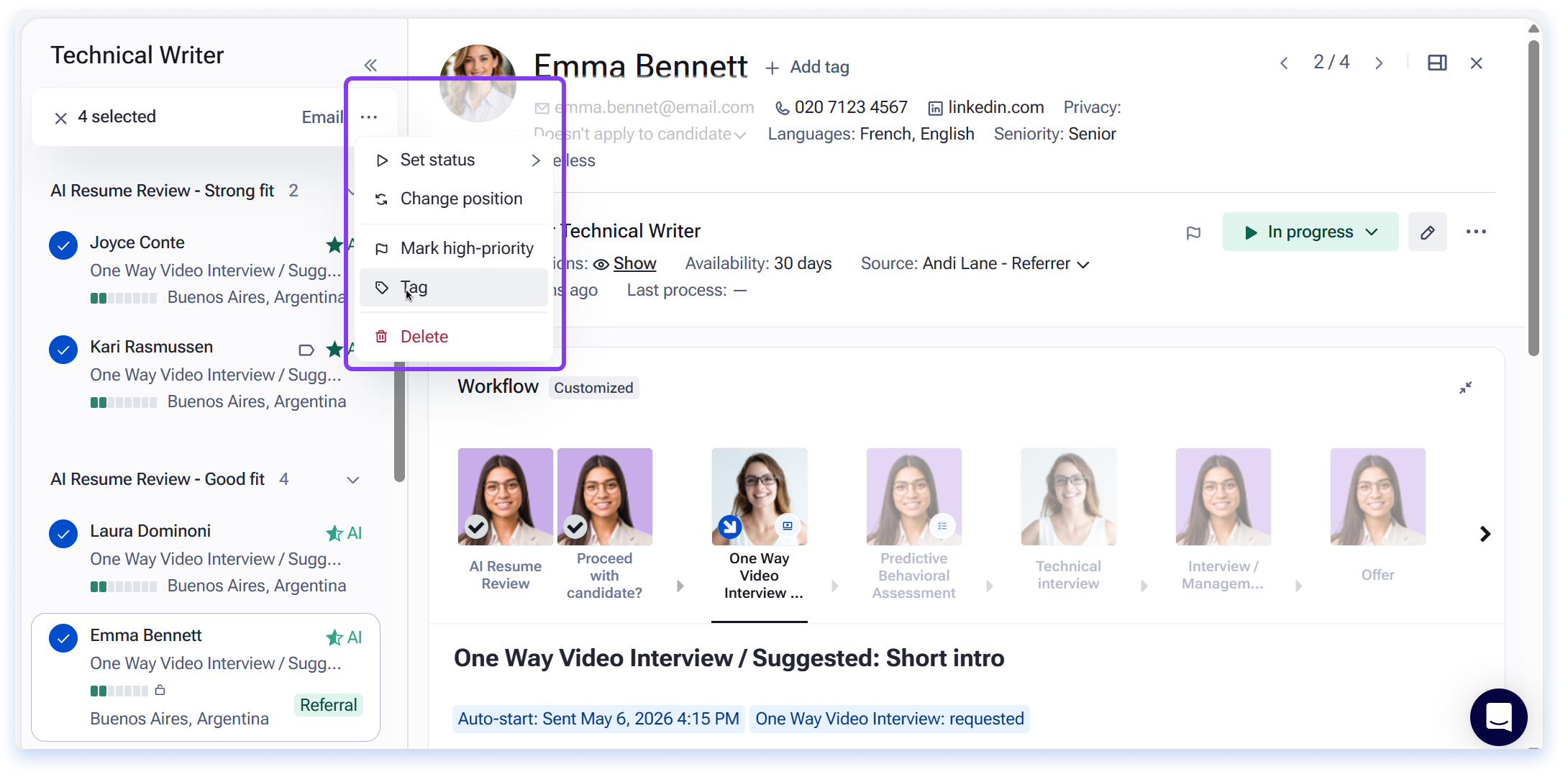Click the checklist badge on Predictive Behavioral Assessment
The width and height of the screenshot is (1568, 777).
(942, 526)
